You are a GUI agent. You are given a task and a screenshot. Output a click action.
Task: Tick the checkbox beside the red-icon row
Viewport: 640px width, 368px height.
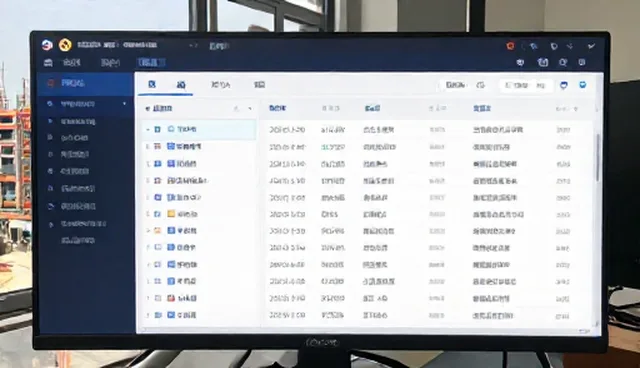158,298
